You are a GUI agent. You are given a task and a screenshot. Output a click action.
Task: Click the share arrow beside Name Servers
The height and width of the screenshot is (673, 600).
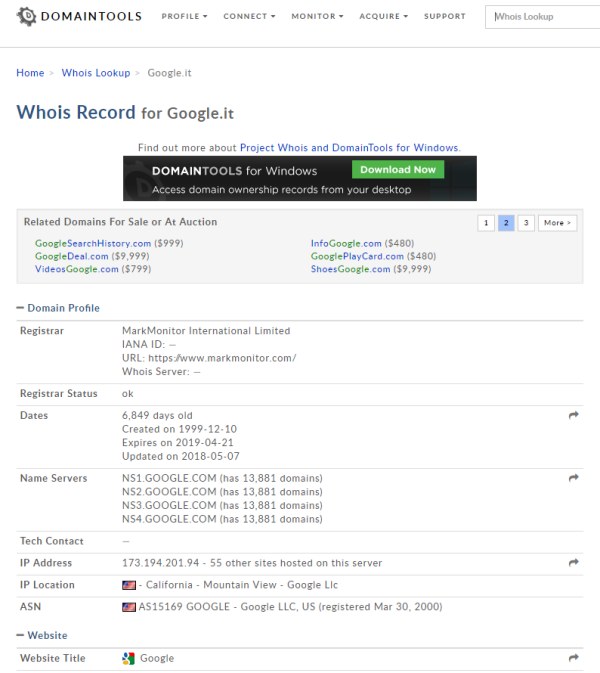point(574,478)
